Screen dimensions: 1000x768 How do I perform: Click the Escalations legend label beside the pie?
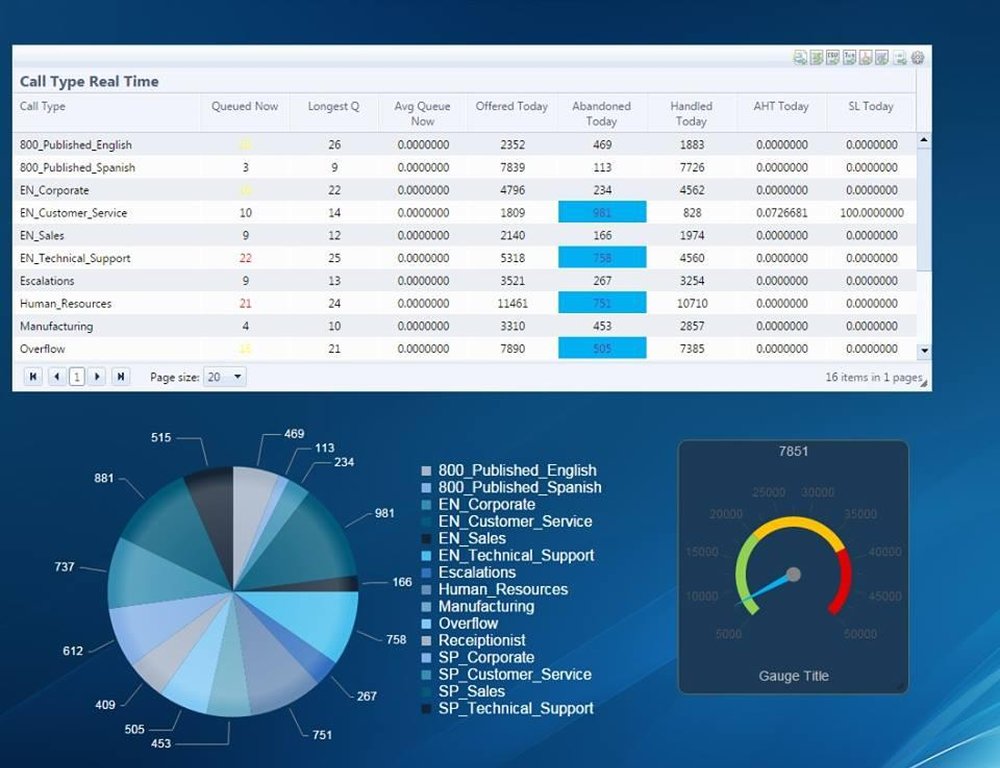[477, 573]
